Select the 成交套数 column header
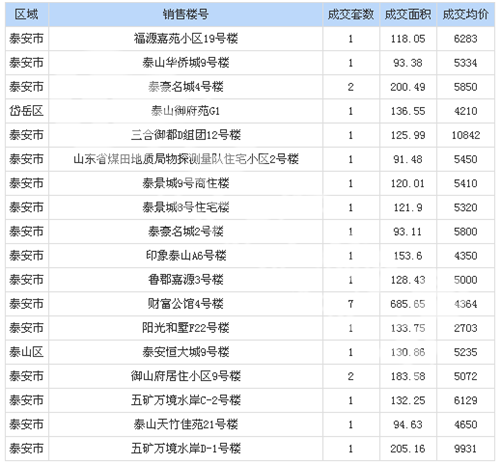 coord(351,14)
